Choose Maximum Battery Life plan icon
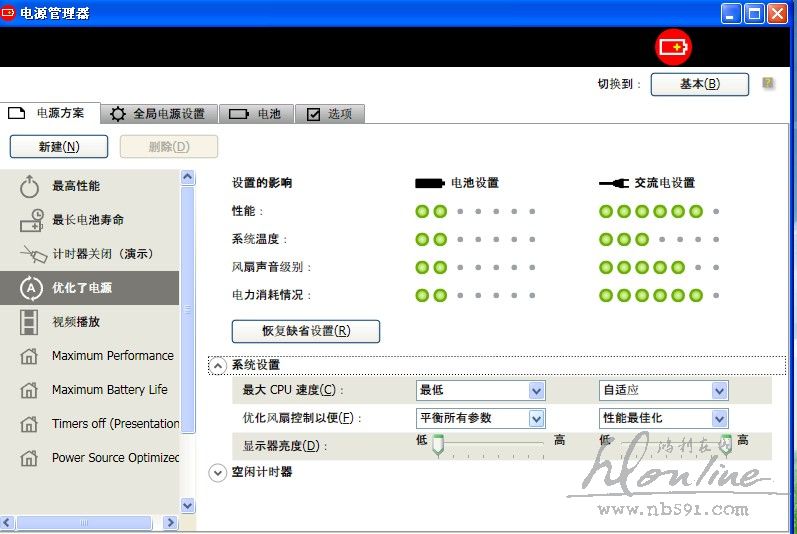 tap(30, 390)
